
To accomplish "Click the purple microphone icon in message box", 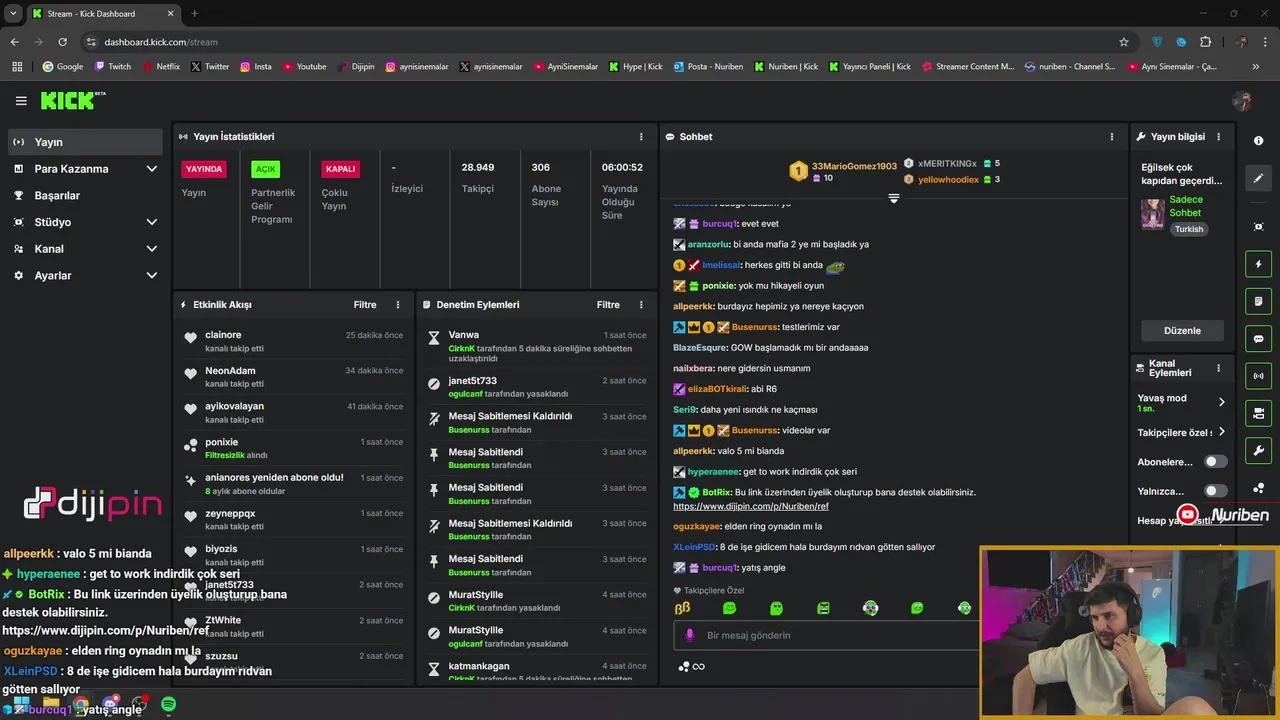I will click(689, 635).
